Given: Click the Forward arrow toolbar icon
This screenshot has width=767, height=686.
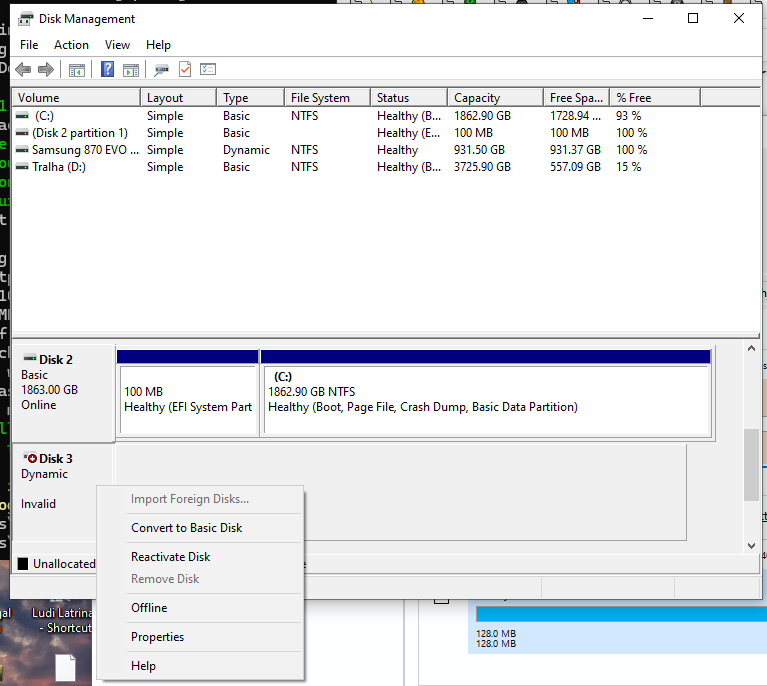Looking at the screenshot, I should [46, 69].
